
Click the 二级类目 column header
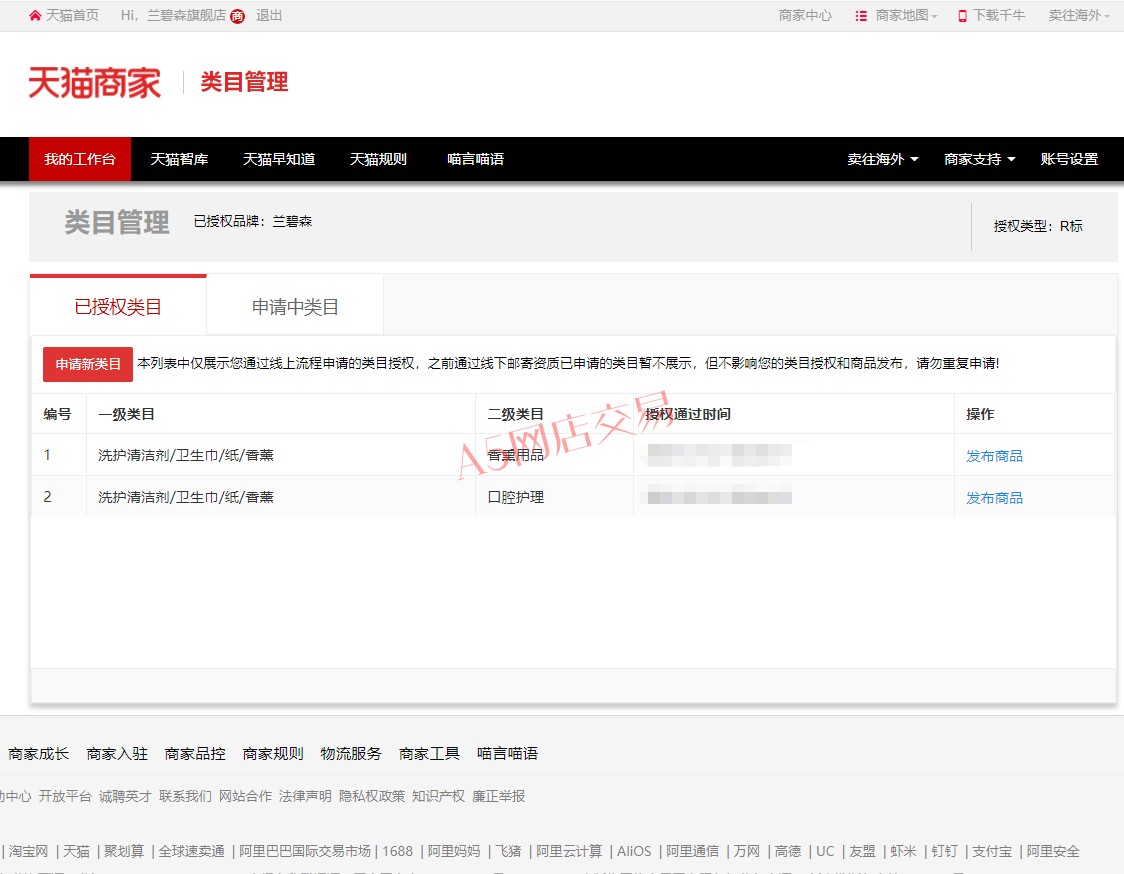tap(515, 414)
